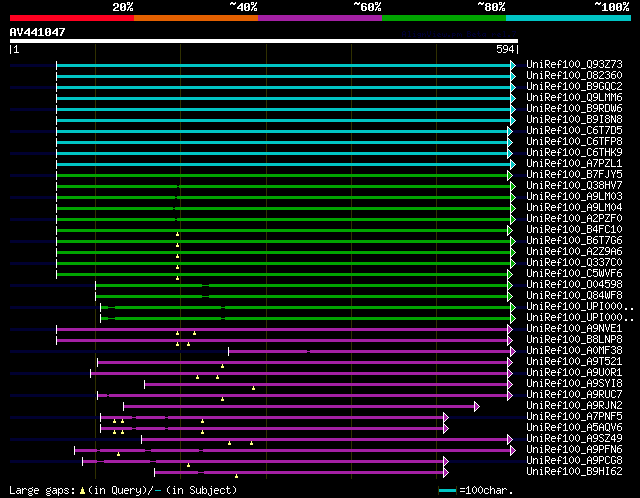Select the UniRef100_B9HI62 label
The image size is (640, 498).
click(574, 472)
